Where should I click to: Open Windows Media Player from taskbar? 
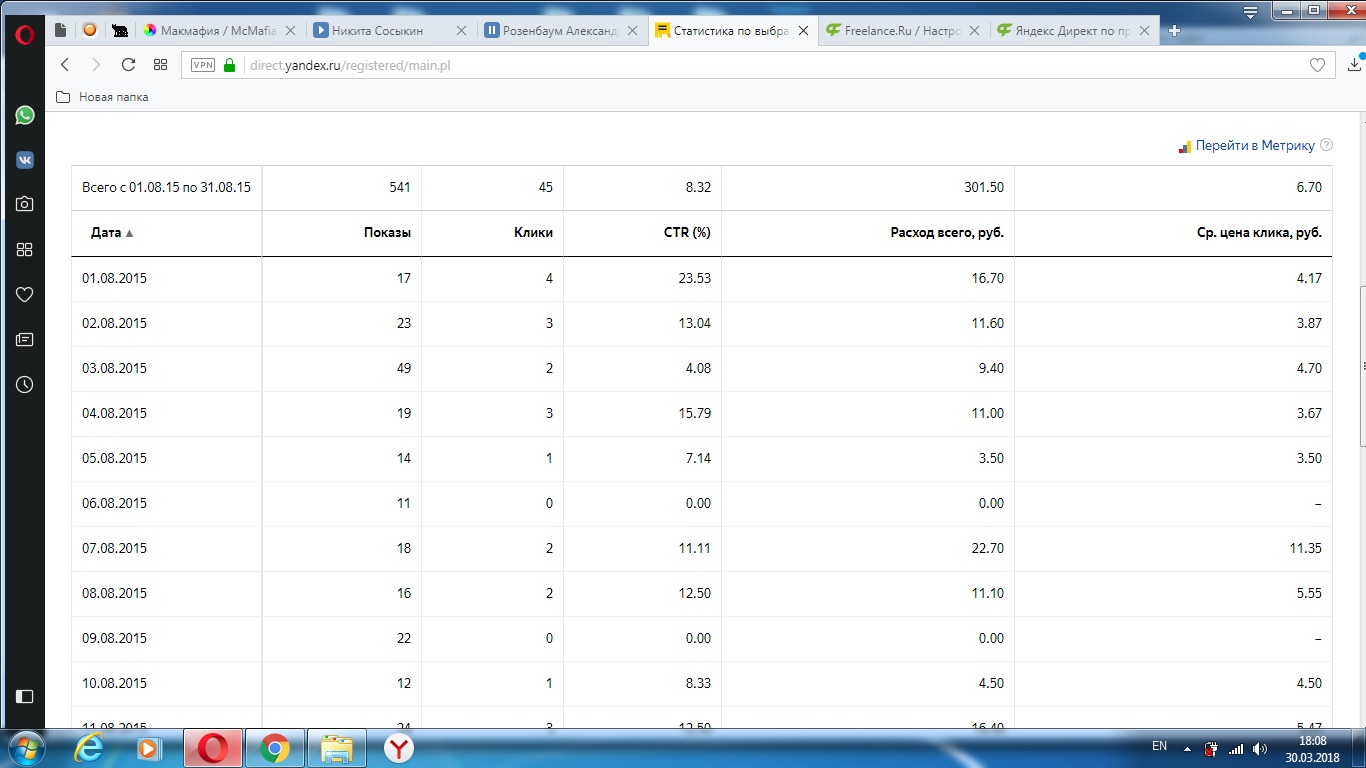tap(148, 748)
